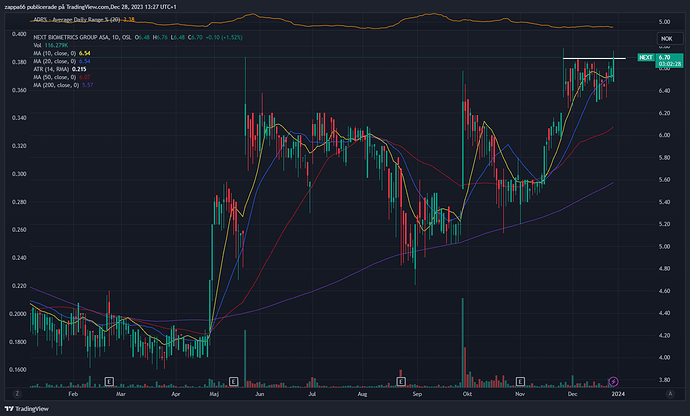Viewport: 690px width, 416px height.
Task: Click the earnings marker near Mar
Action: 109,381
